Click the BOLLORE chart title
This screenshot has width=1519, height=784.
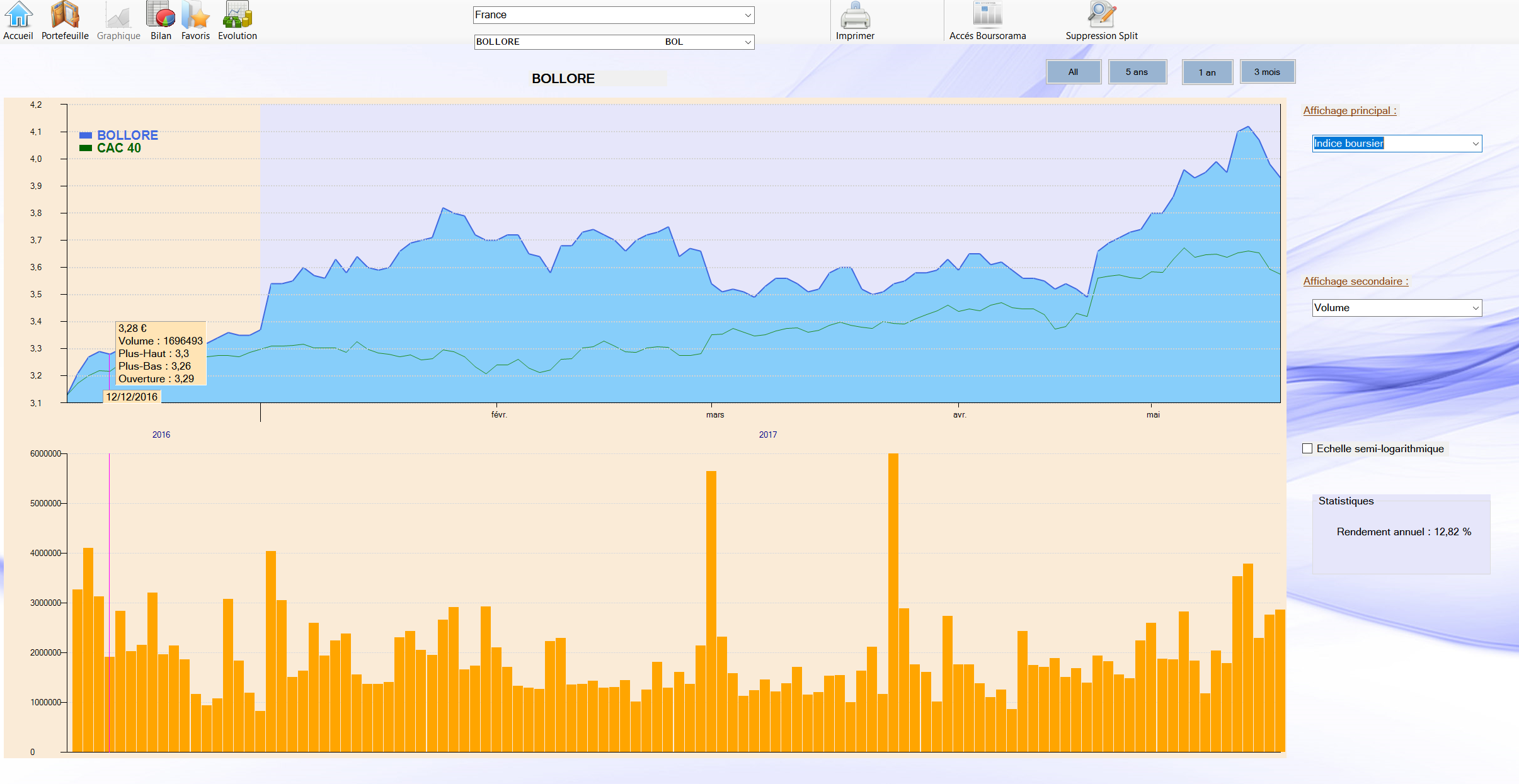[x=563, y=79]
